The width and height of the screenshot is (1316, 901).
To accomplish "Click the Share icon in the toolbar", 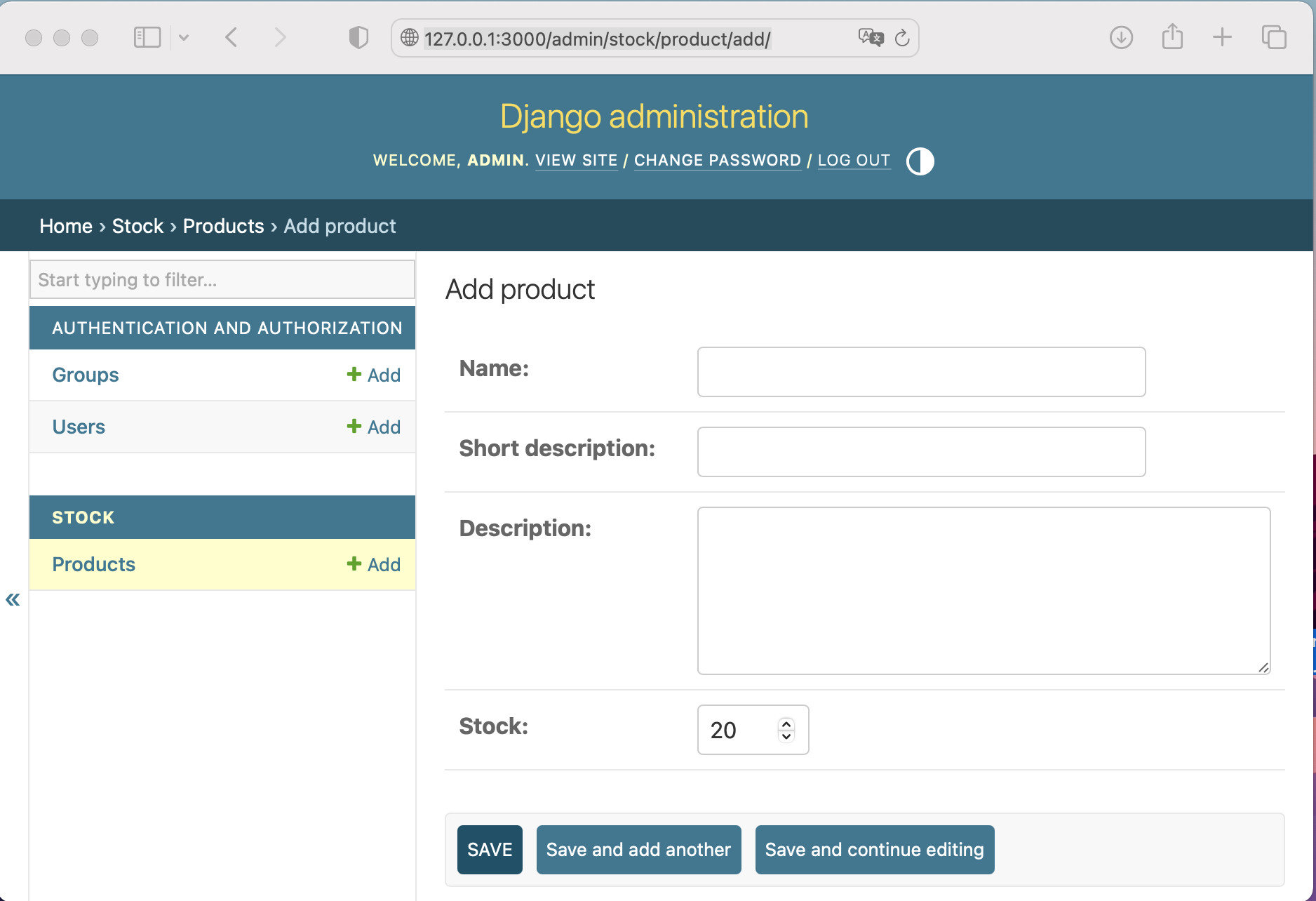I will (1172, 37).
